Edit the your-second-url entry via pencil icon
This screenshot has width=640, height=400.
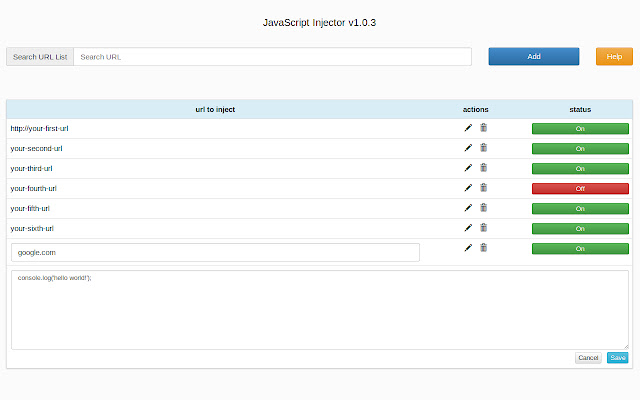pos(468,148)
